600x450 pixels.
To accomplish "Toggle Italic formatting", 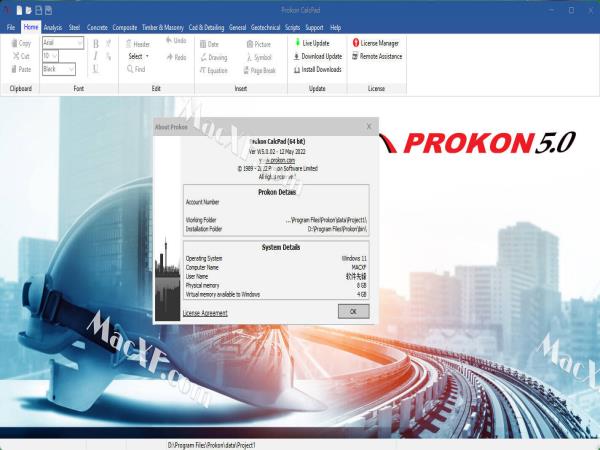I will coord(95,56).
